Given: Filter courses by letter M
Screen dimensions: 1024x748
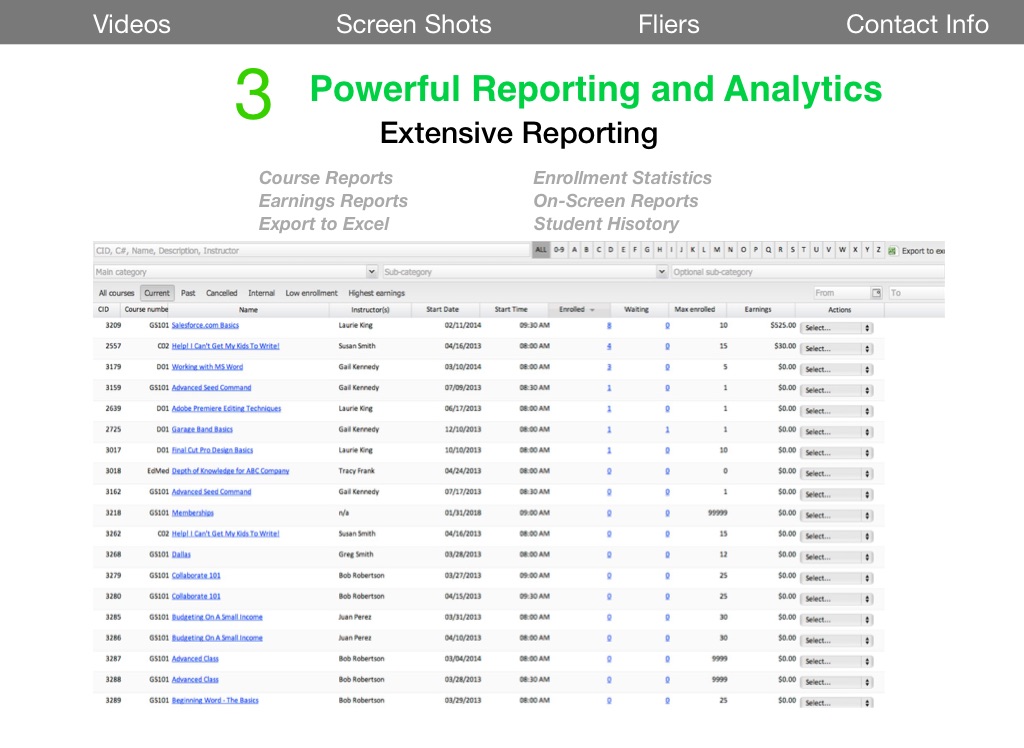Looking at the screenshot, I should coord(717,250).
